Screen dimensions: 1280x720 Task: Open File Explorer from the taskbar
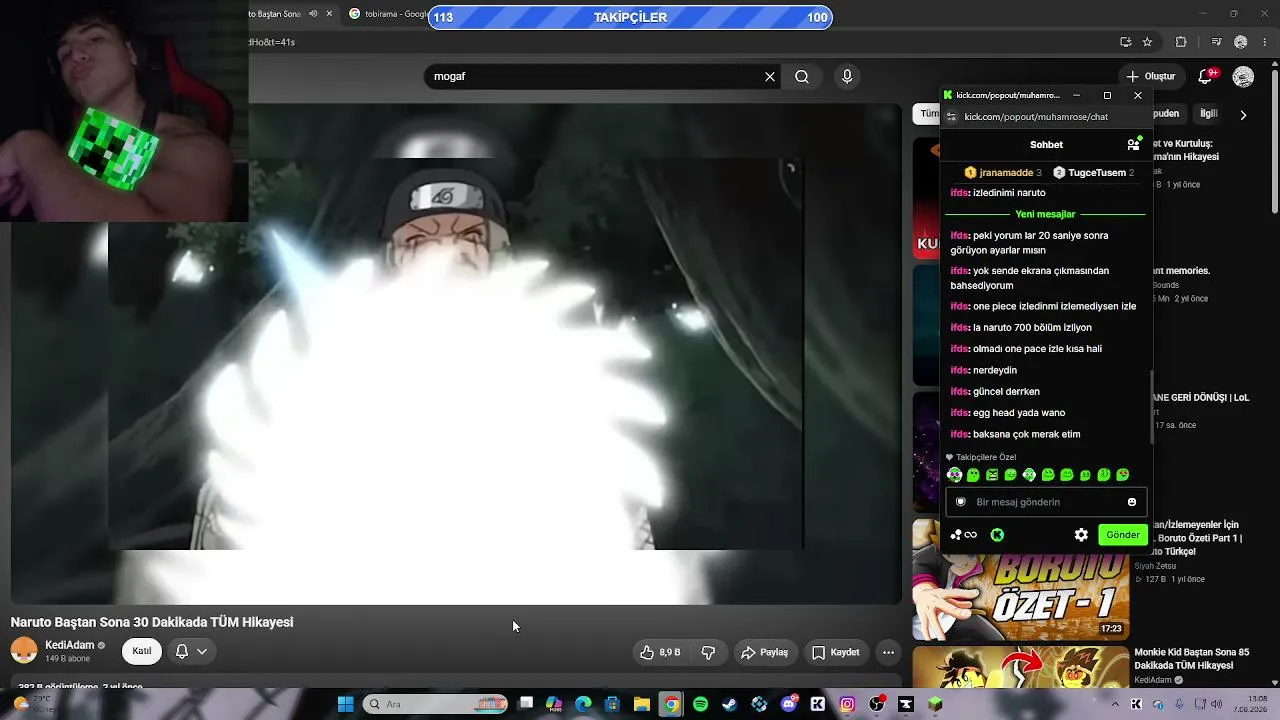pyautogui.click(x=642, y=704)
